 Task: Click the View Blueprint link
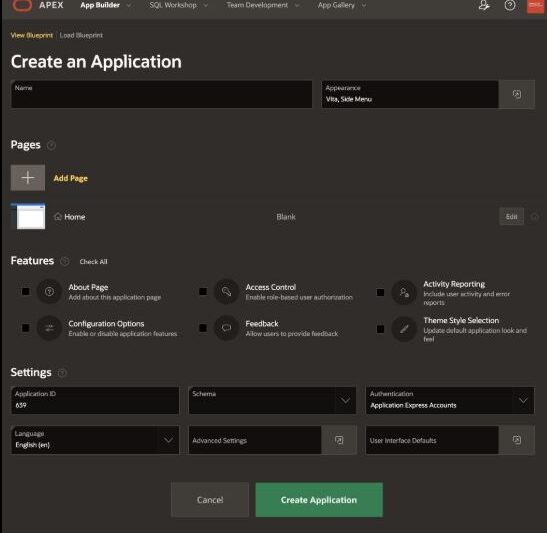click(32, 35)
